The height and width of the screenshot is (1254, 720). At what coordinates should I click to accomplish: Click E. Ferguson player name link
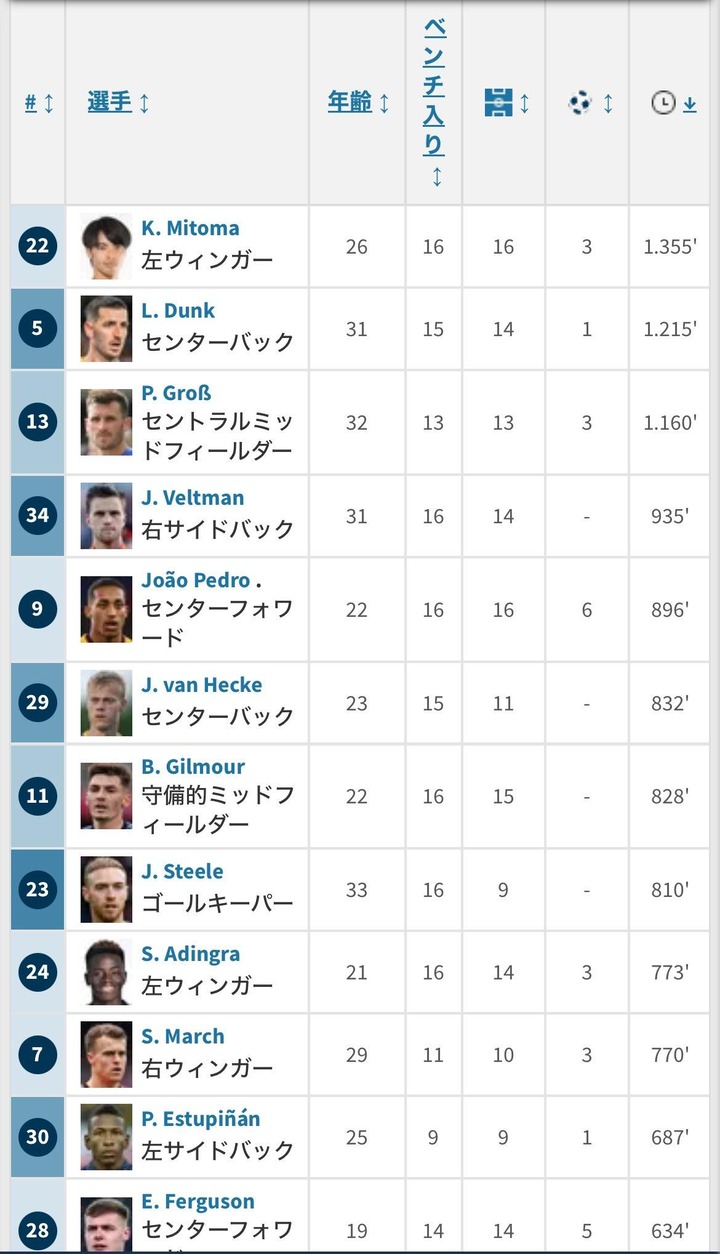click(198, 1202)
